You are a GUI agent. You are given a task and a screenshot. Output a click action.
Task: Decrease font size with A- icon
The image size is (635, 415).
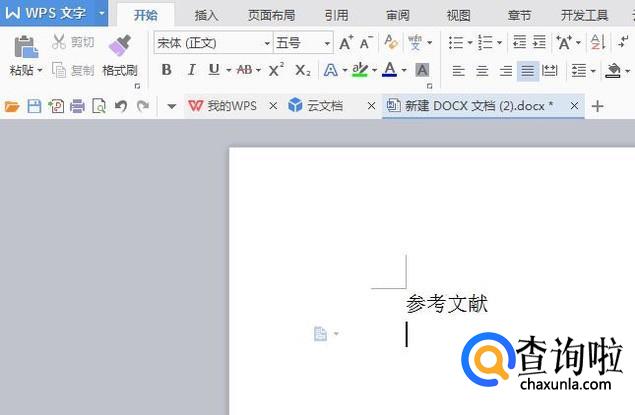click(x=366, y=43)
